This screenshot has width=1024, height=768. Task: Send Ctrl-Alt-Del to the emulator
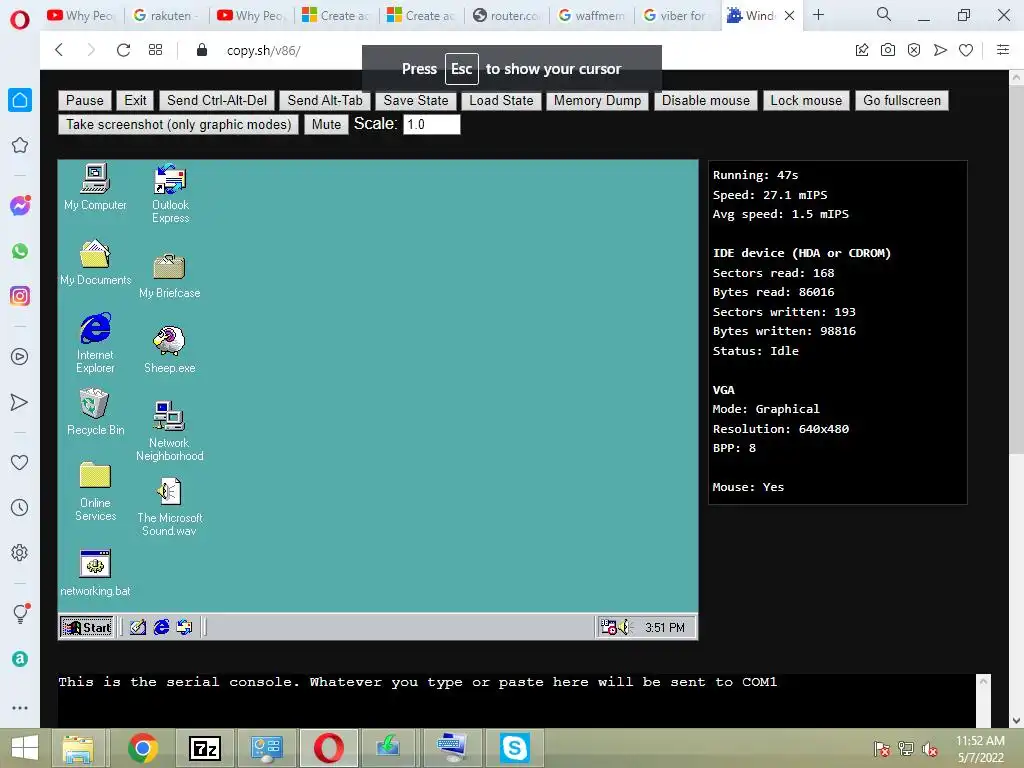coord(217,101)
